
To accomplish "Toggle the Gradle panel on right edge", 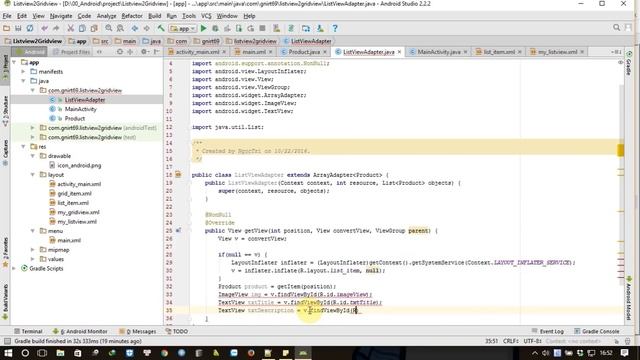I will [x=629, y=63].
